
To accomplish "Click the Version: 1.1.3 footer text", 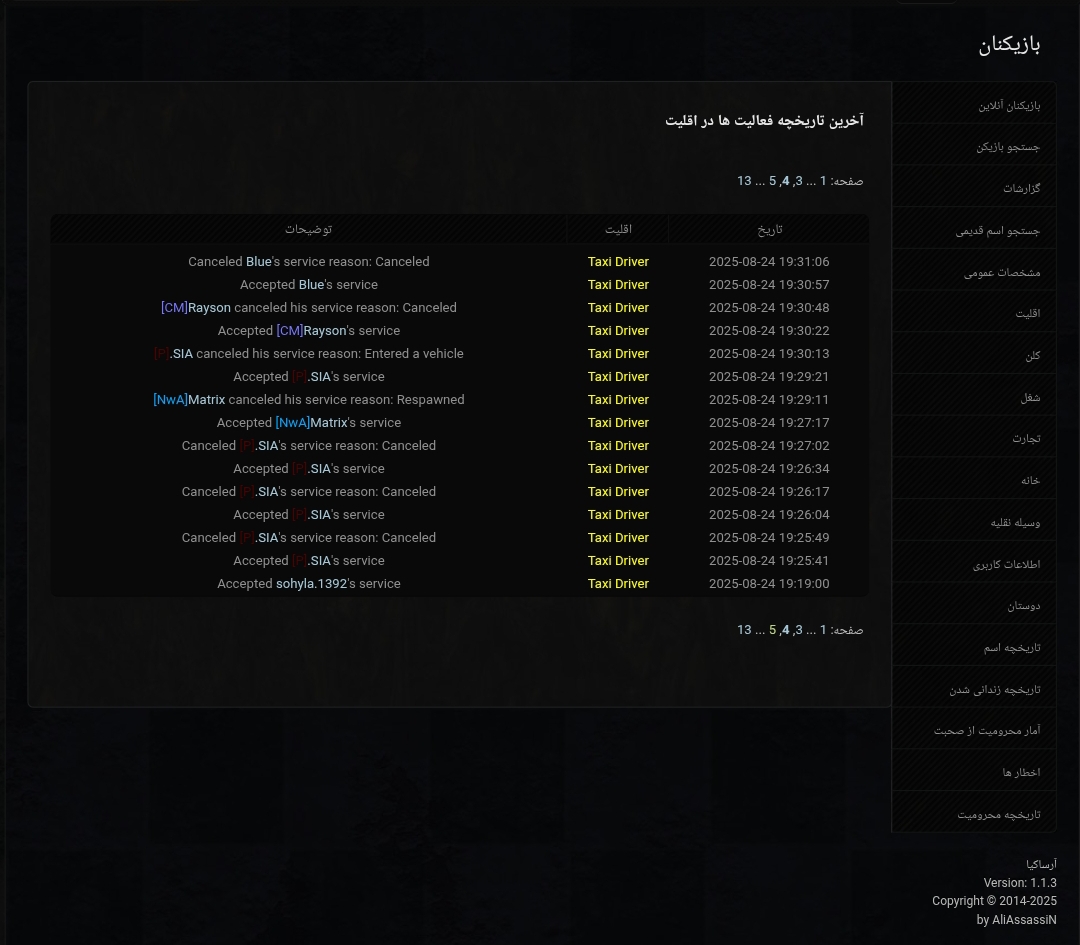I will point(1019,882).
